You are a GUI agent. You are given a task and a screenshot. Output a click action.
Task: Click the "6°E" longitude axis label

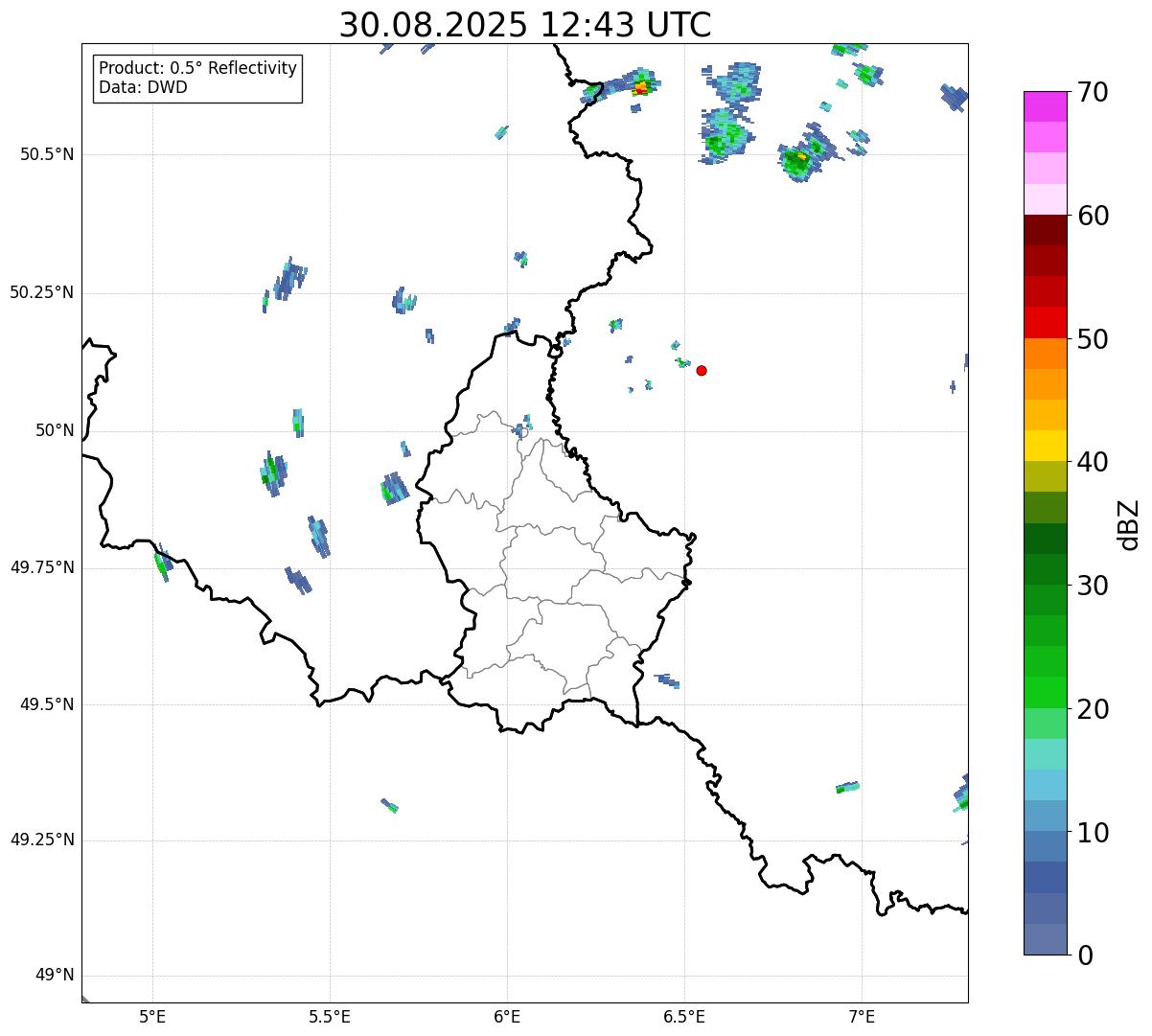click(507, 1016)
